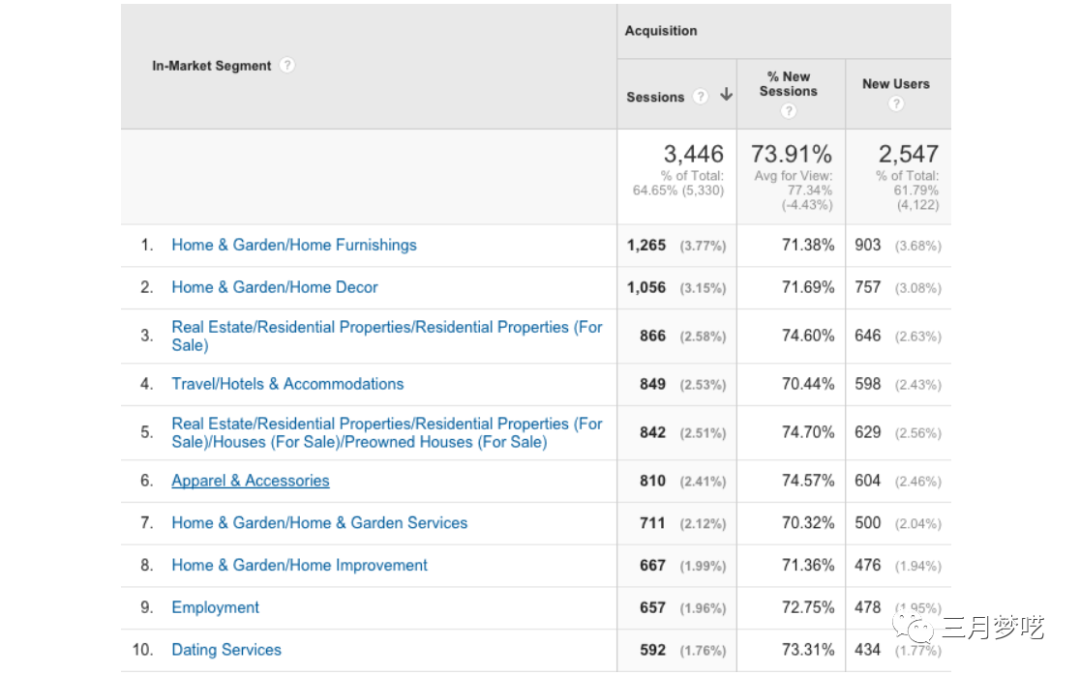Open the Employment segment link
1080x675 pixels.
click(x=215, y=608)
